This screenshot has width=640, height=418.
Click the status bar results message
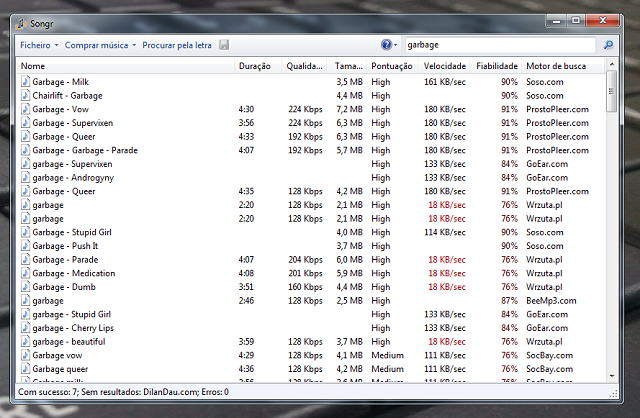pyautogui.click(x=123, y=392)
